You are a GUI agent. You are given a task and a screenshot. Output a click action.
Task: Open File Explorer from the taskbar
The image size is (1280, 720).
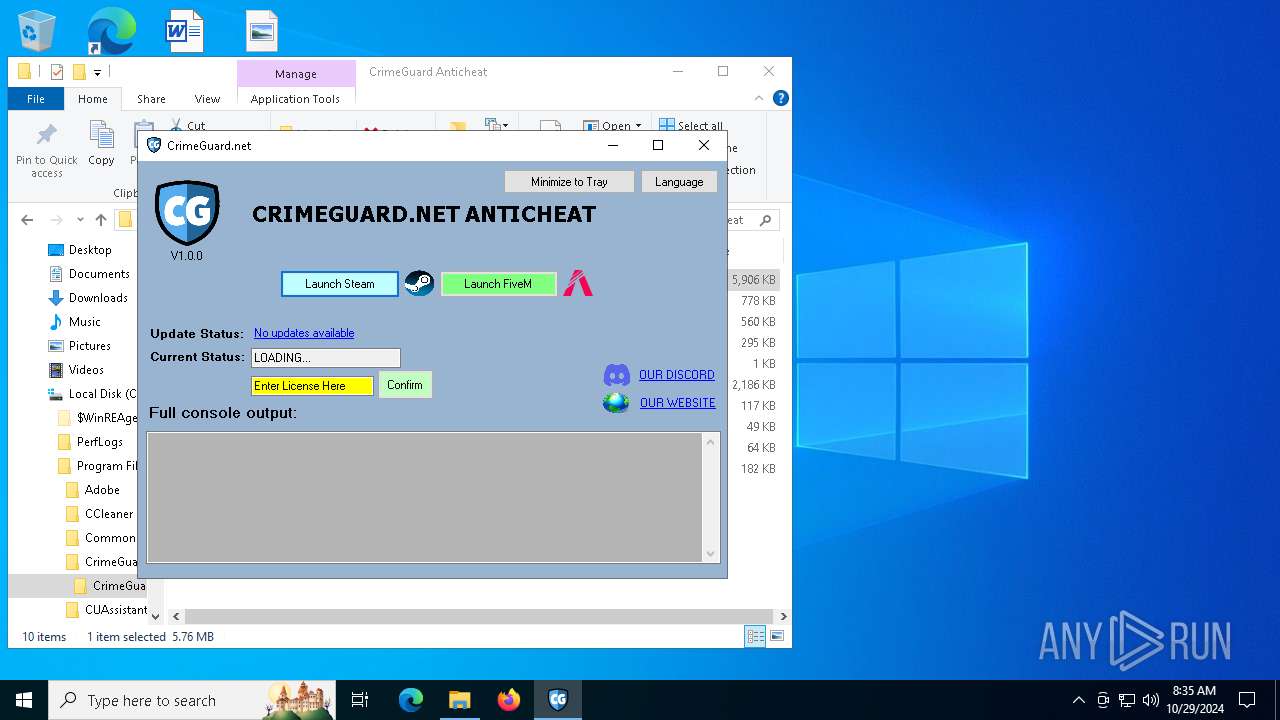tap(459, 700)
